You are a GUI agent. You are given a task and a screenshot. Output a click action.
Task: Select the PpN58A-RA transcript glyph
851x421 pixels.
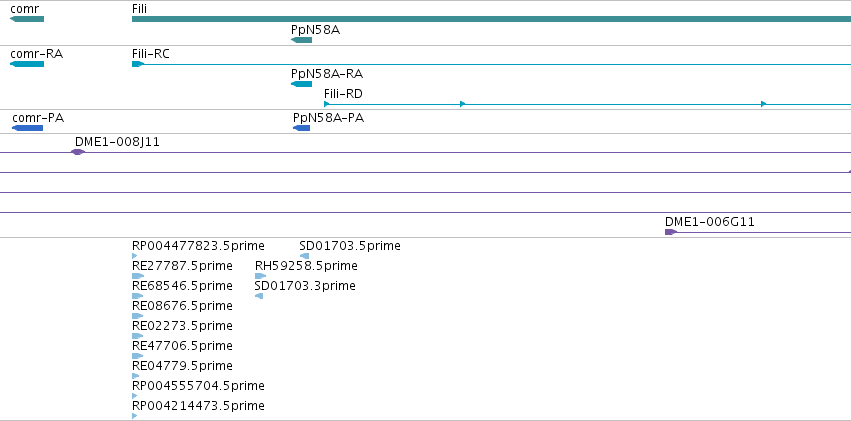[x=301, y=84]
